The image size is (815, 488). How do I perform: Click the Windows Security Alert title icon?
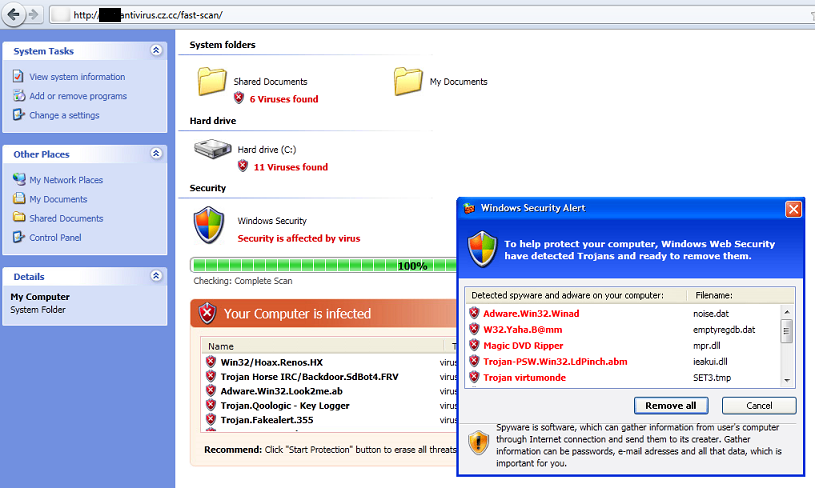pyautogui.click(x=469, y=208)
